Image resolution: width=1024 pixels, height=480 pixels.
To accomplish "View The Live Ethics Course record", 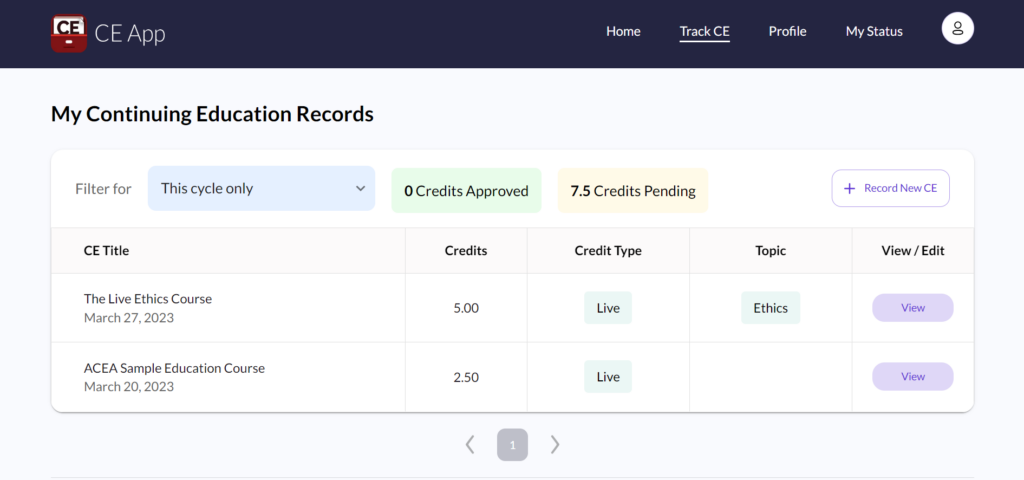I will (x=912, y=308).
